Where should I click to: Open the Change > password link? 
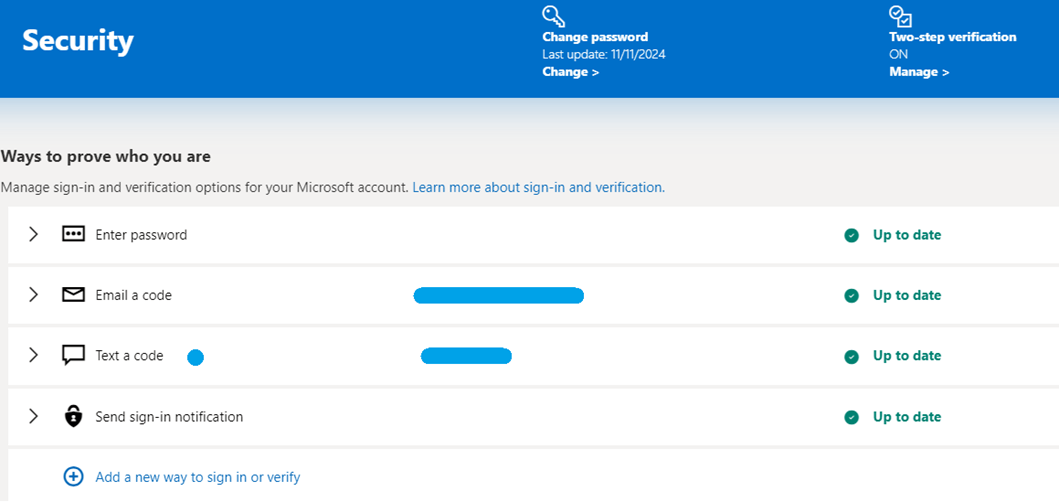click(571, 72)
